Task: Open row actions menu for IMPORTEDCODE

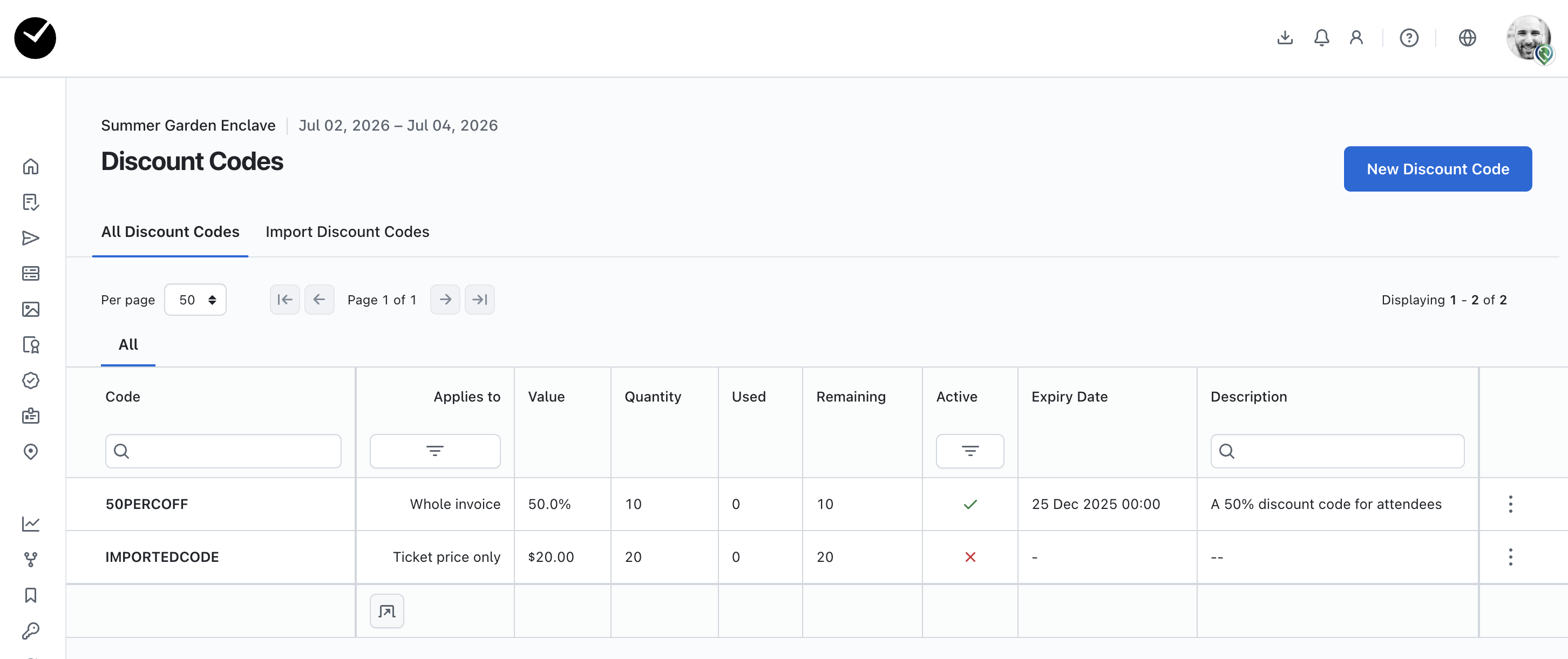Action: click(x=1510, y=557)
